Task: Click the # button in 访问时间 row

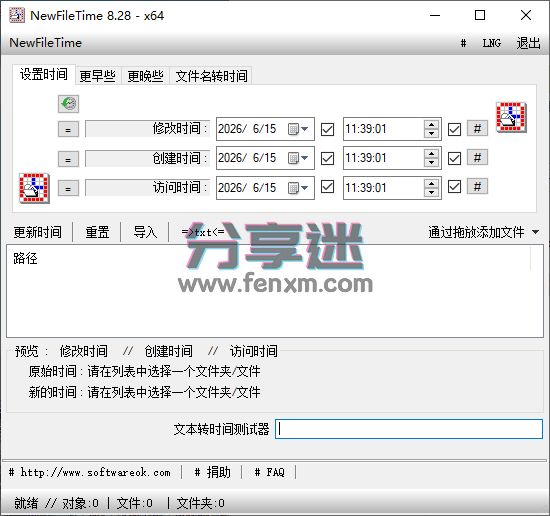Action: (x=477, y=186)
